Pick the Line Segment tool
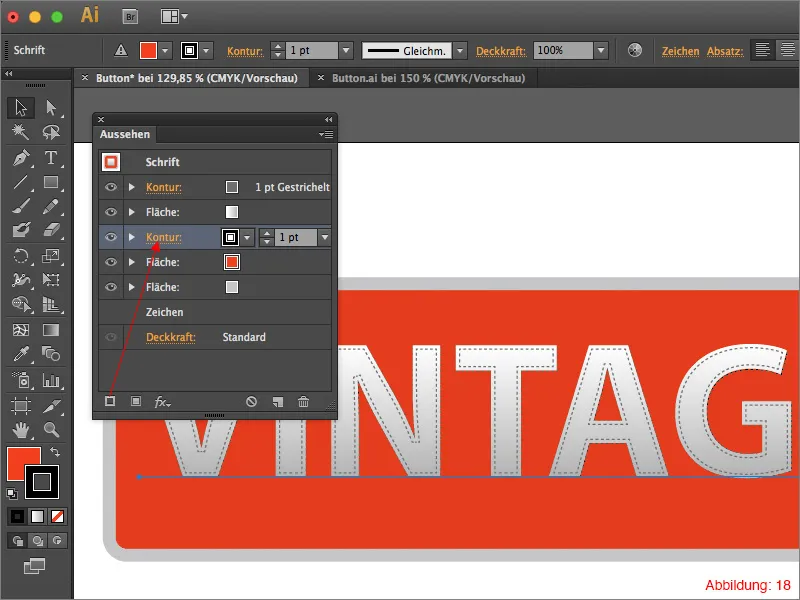The image size is (800, 600). click(x=21, y=182)
